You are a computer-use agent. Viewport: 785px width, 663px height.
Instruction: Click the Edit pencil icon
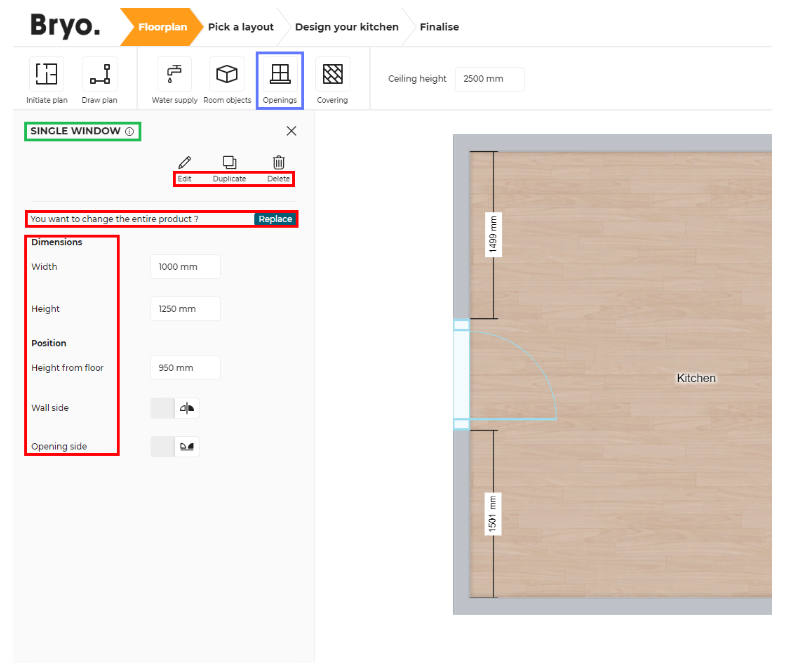184,162
